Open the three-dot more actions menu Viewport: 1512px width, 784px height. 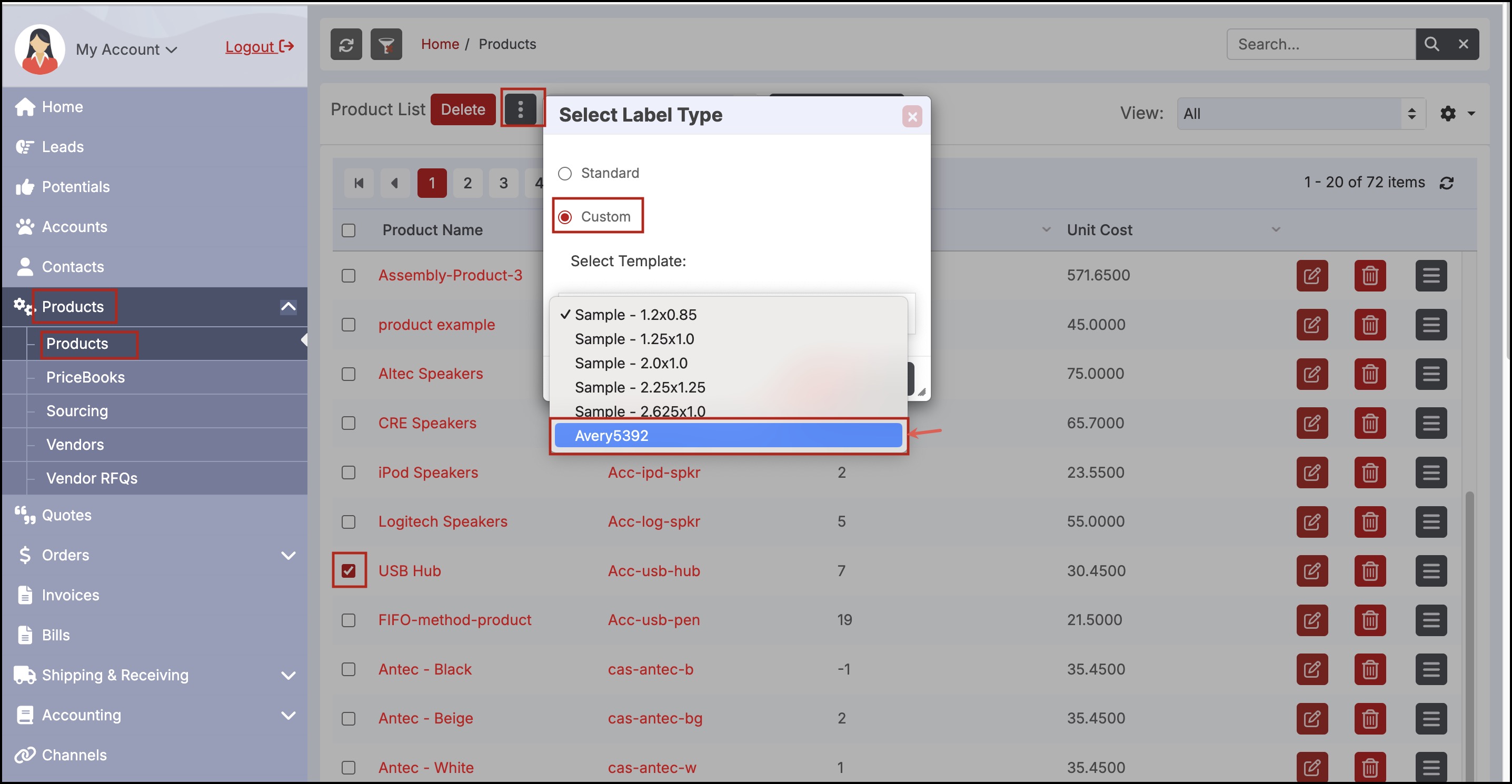coord(520,109)
